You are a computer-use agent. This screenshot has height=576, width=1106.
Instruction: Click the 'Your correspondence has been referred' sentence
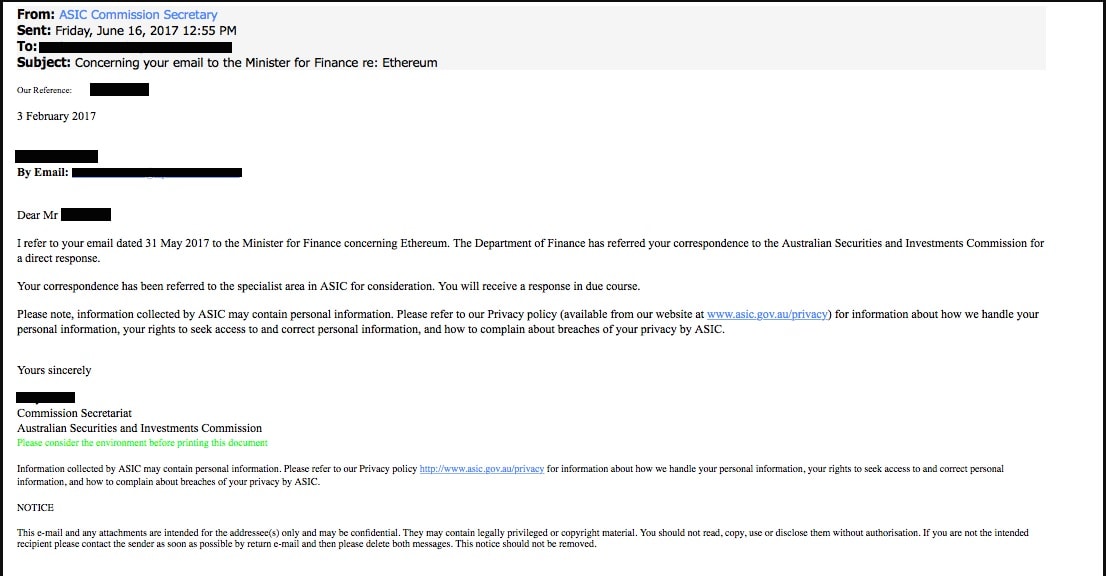pos(328,286)
